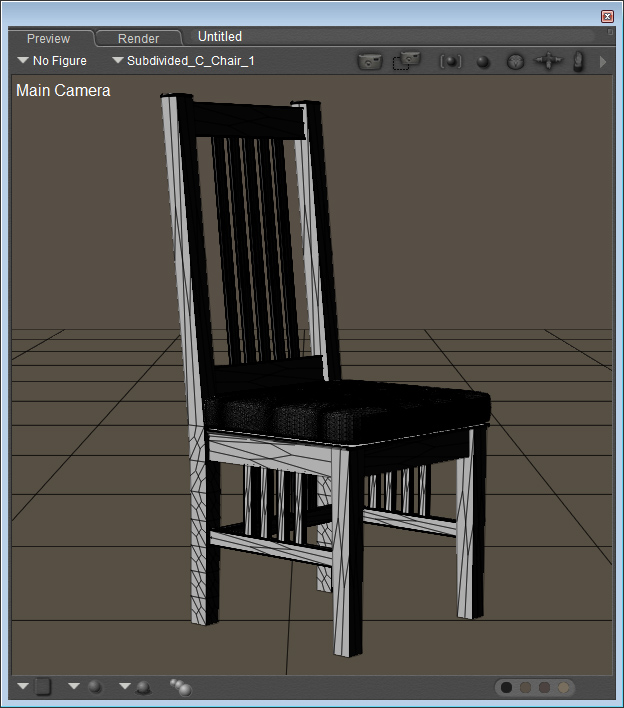Pick the black foreground color dot
Screen dimensions: 624x708
click(x=507, y=687)
